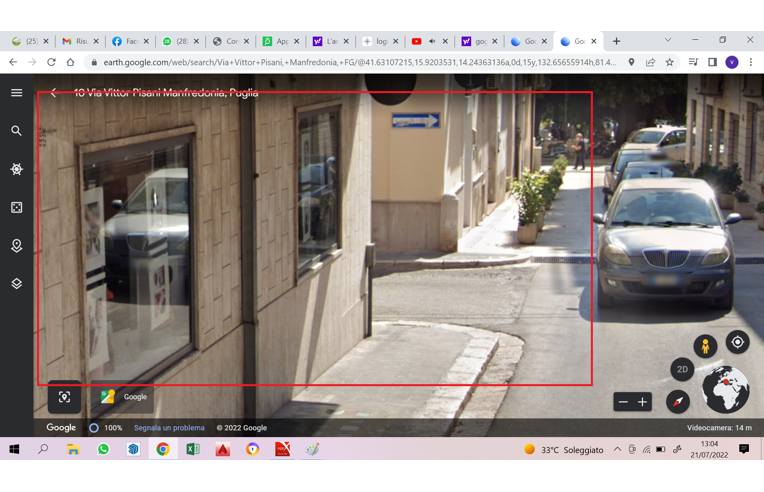The height and width of the screenshot is (492, 764).
Task: Click the 'Segnala un problema' link
Action: pyautogui.click(x=169, y=428)
